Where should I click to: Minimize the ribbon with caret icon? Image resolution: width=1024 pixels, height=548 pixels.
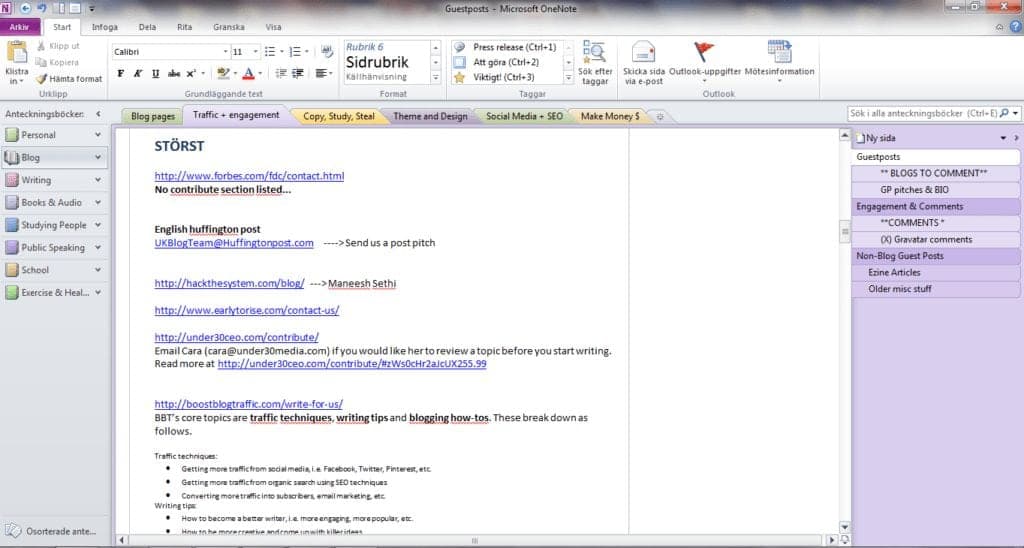[999, 27]
